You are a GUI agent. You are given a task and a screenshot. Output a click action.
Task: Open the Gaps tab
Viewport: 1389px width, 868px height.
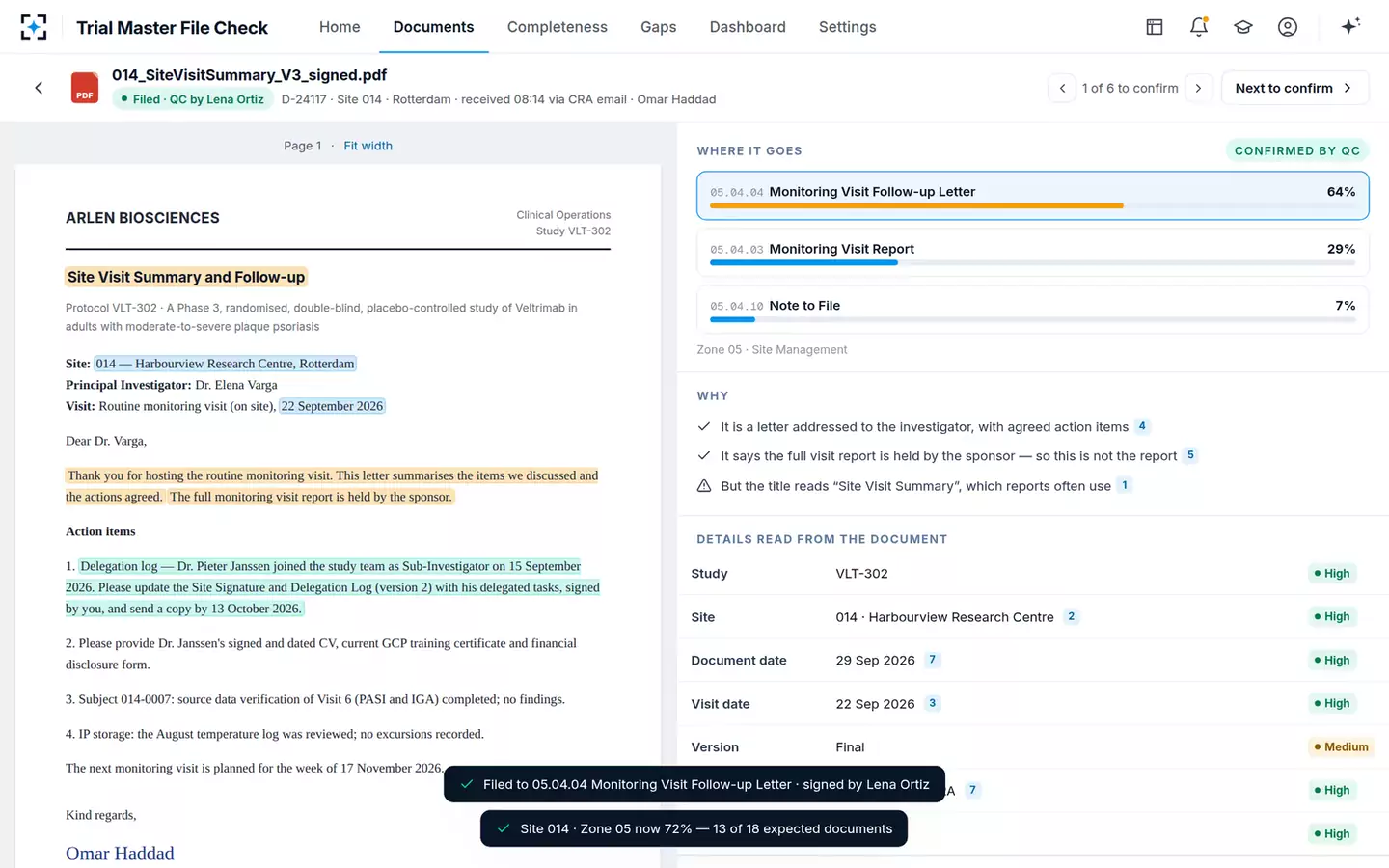click(x=659, y=27)
